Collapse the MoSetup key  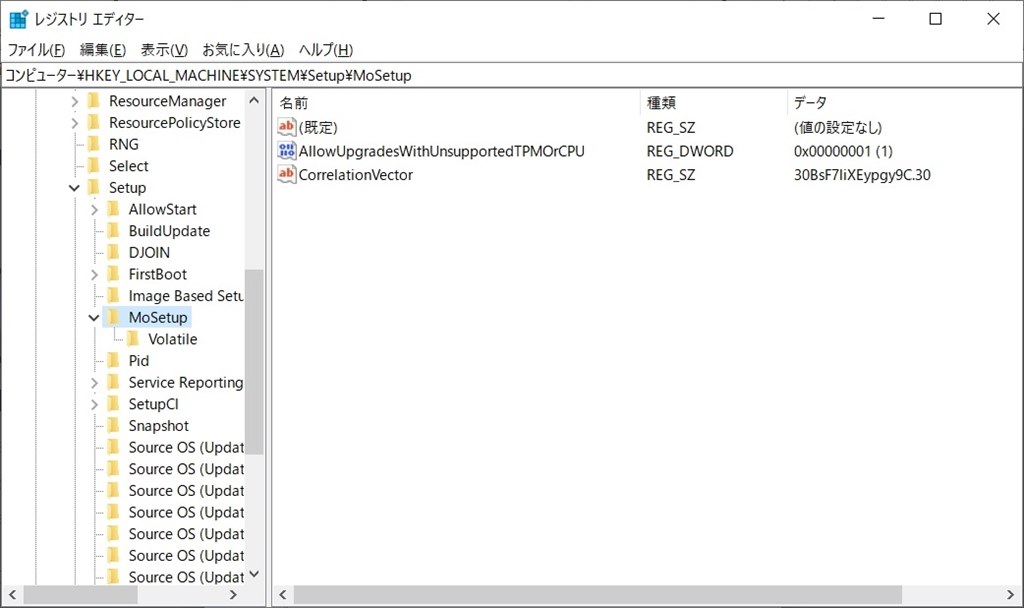pyautogui.click(x=94, y=317)
